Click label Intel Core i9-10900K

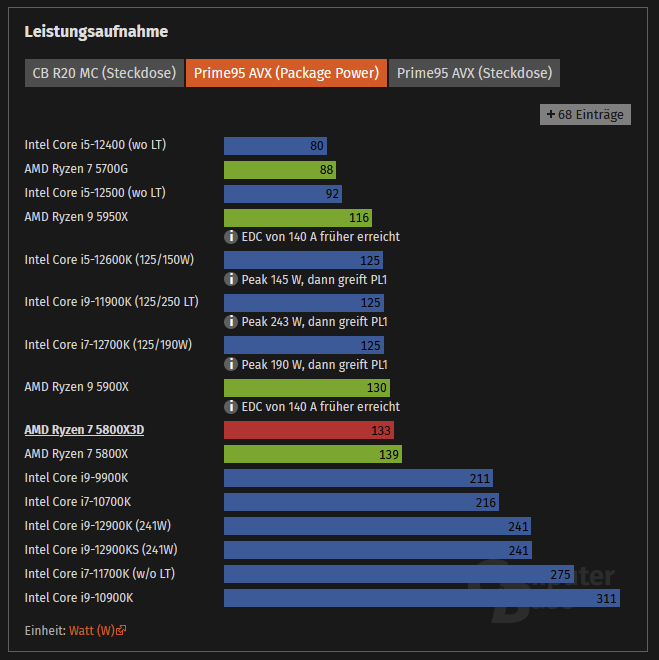pyautogui.click(x=79, y=598)
